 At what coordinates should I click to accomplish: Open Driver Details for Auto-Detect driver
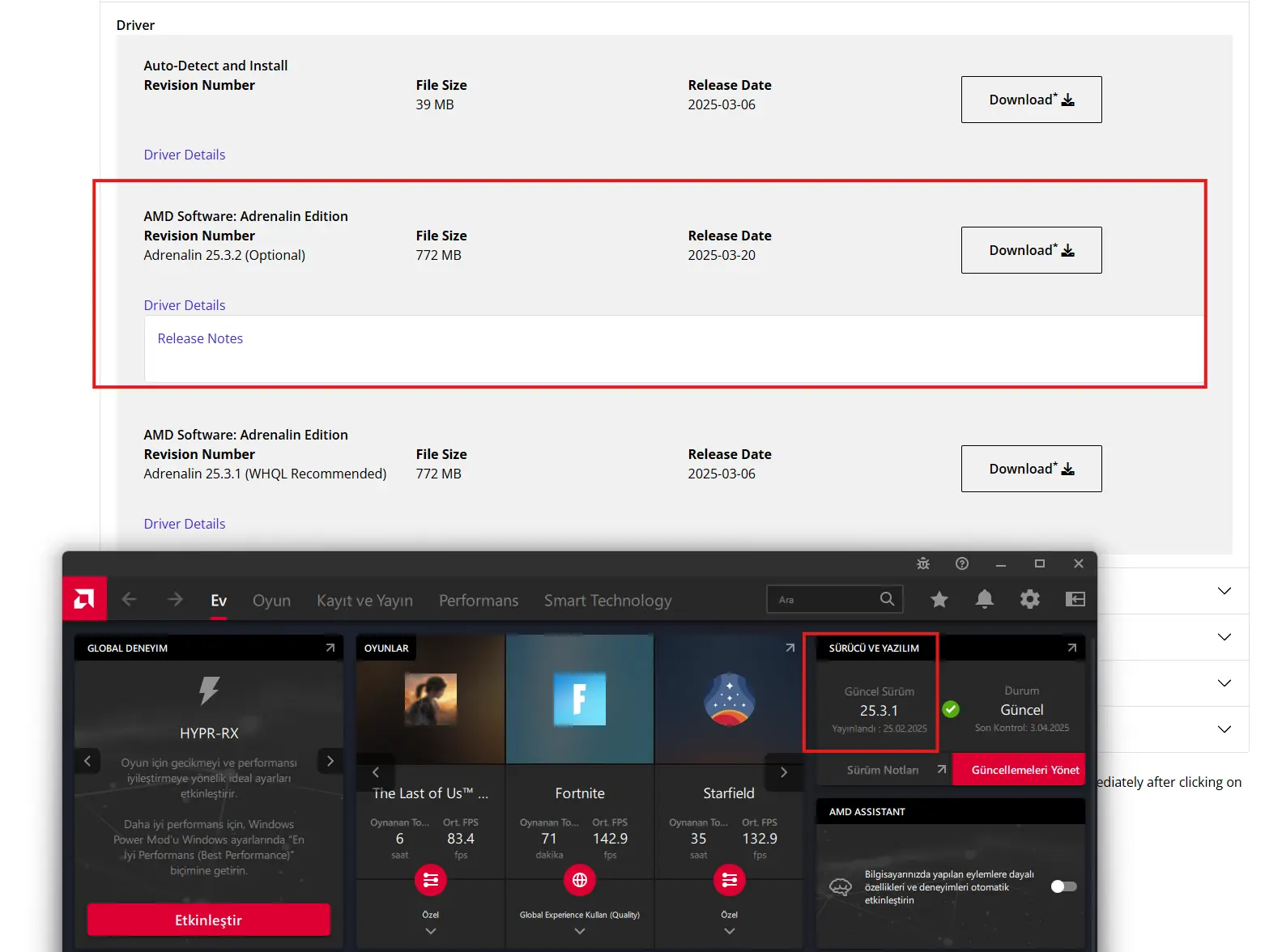185,155
